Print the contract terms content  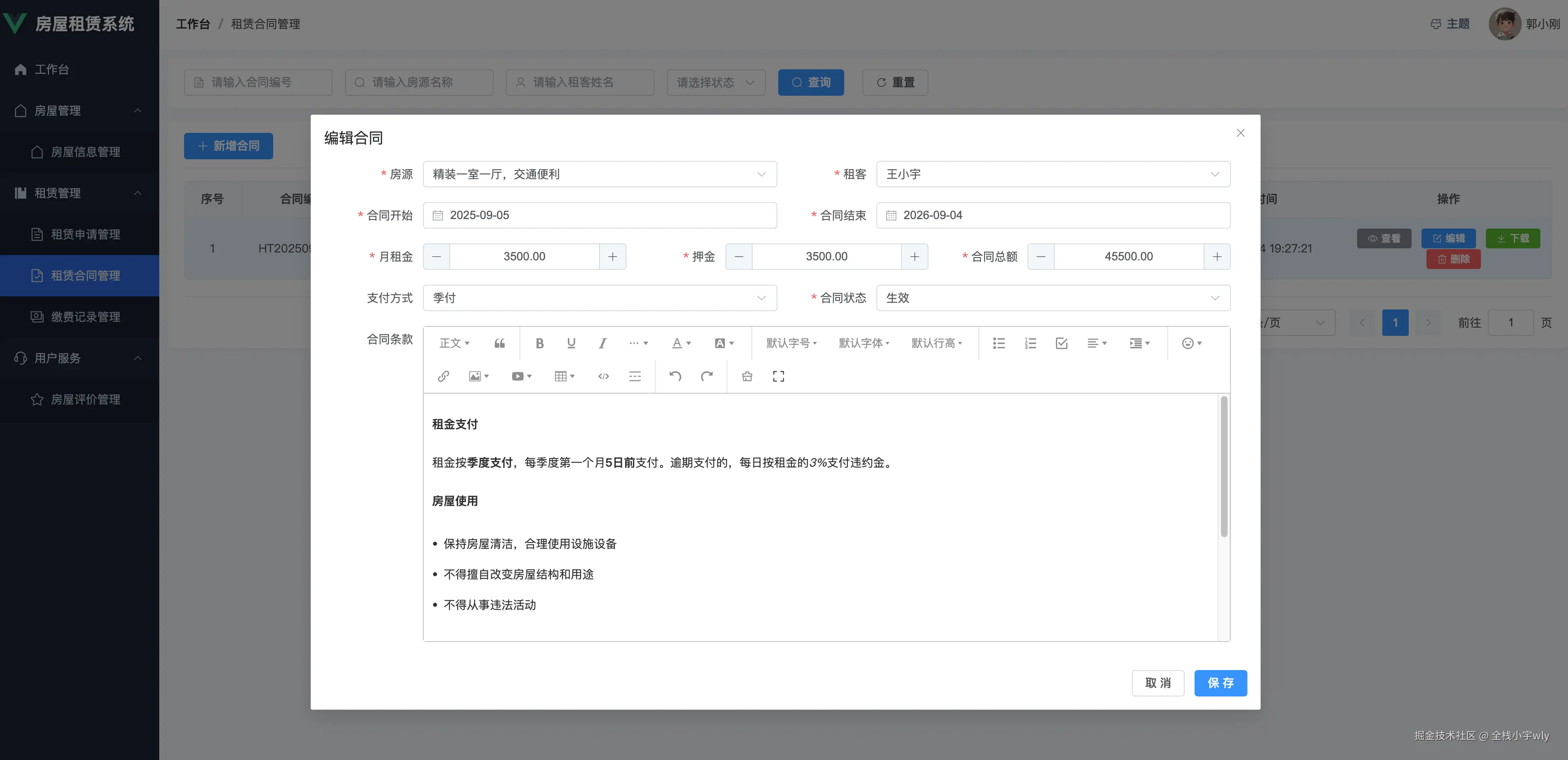click(x=747, y=376)
